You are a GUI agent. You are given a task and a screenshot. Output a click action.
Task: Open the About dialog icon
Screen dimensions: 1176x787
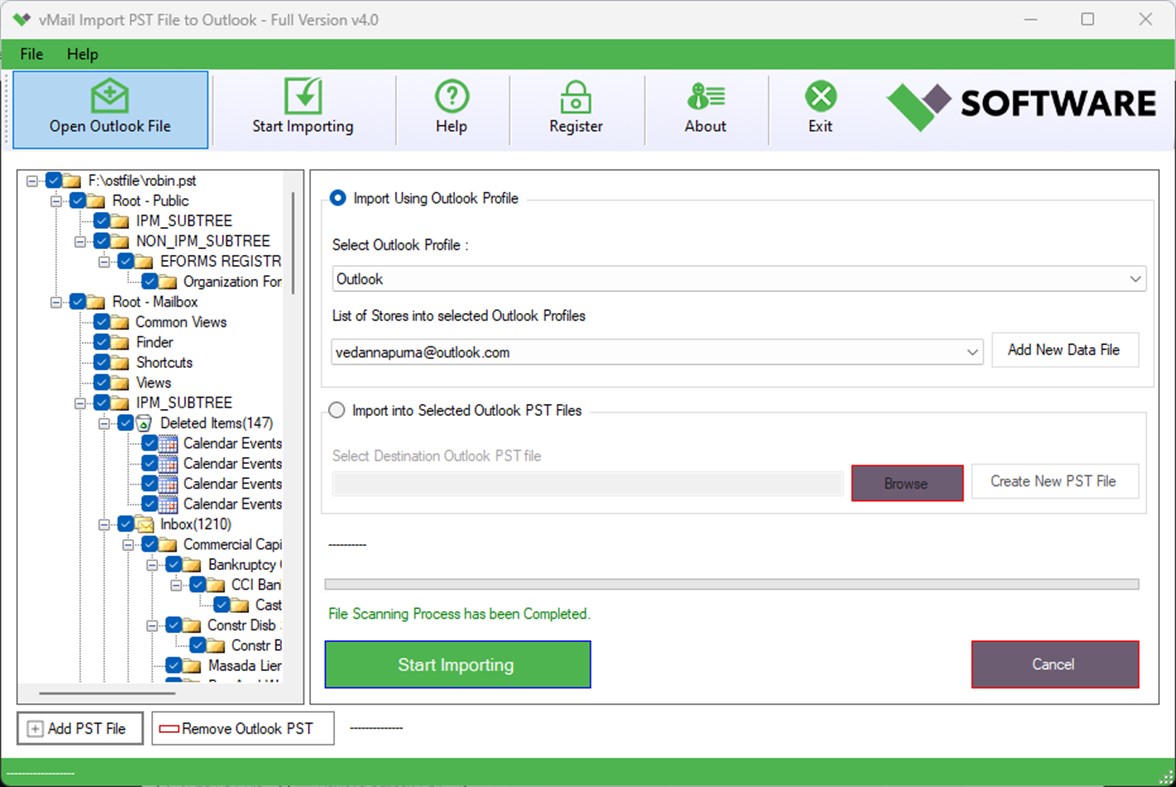click(705, 98)
